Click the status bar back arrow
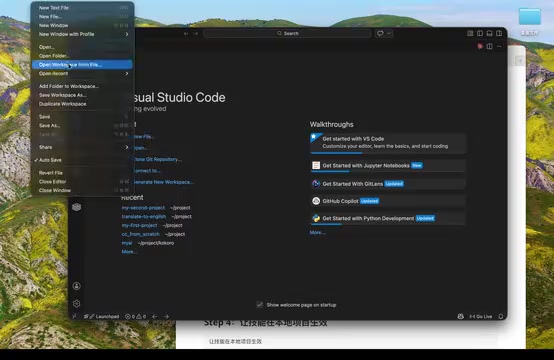 155,317
